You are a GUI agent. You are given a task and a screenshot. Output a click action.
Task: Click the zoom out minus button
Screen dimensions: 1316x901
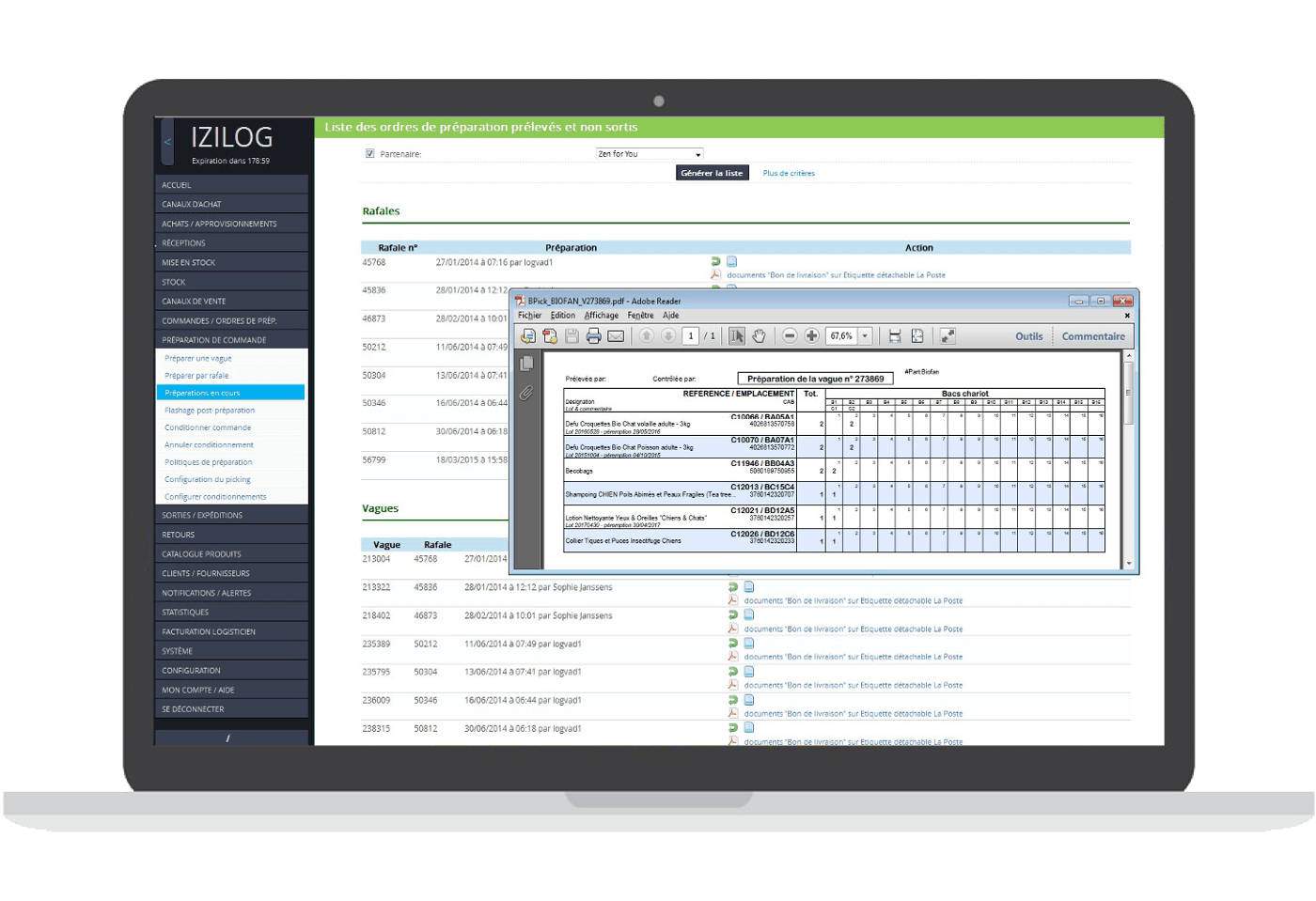790,336
